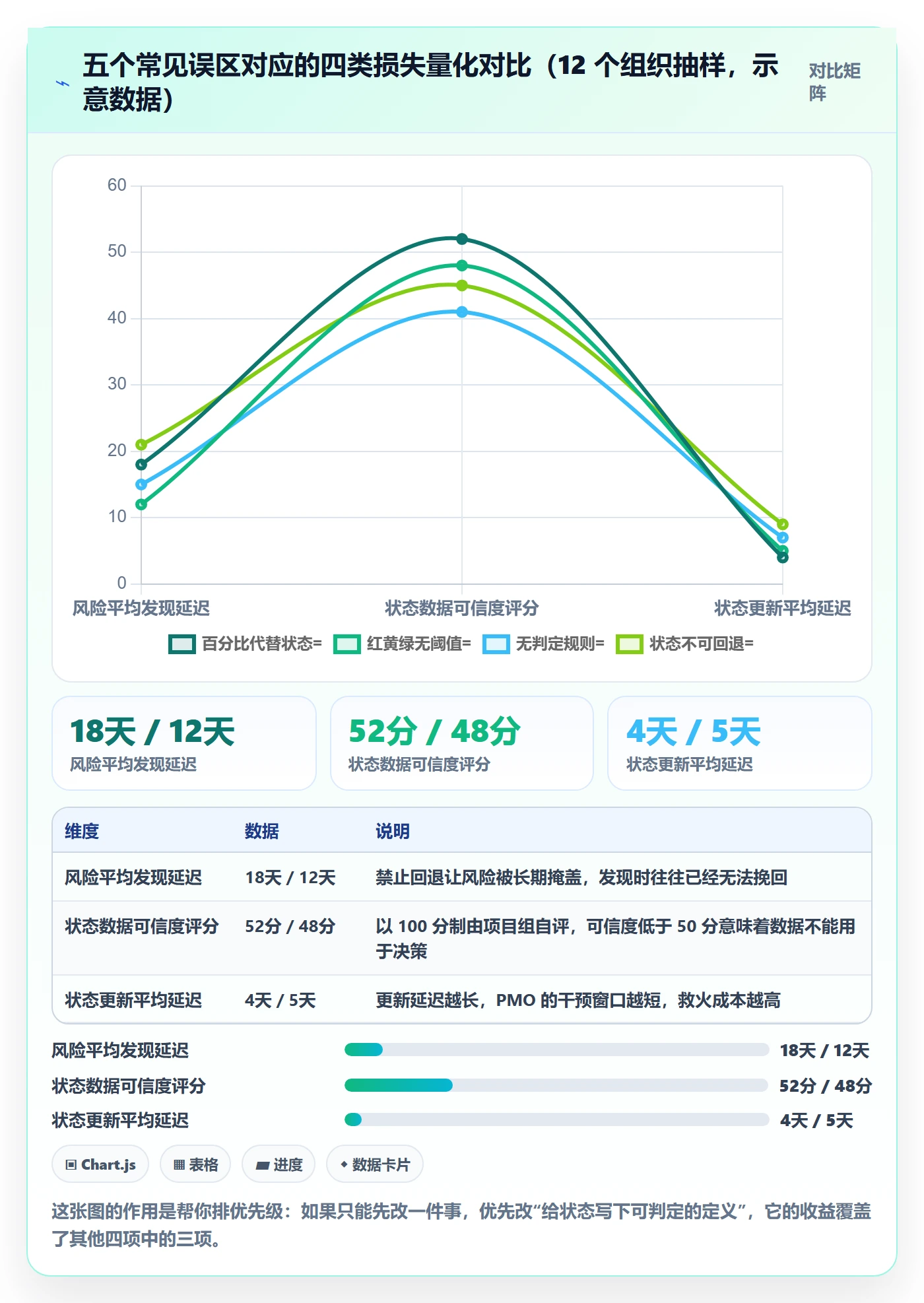Viewport: 924px width, 1303px height.
Task: Click the 对比矩阵 label in header
Action: [x=834, y=82]
